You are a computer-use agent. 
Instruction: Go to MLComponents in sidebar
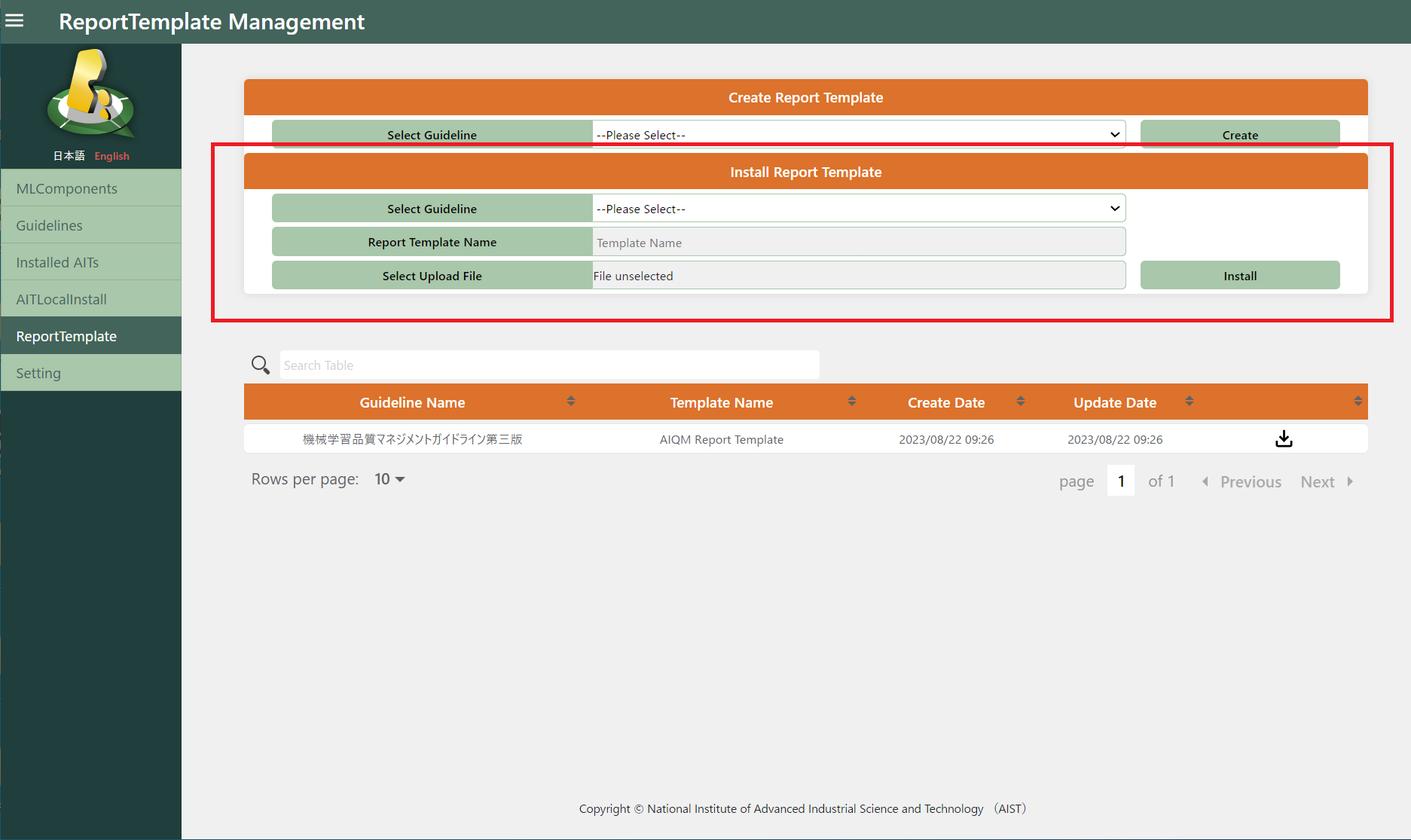[x=66, y=188]
